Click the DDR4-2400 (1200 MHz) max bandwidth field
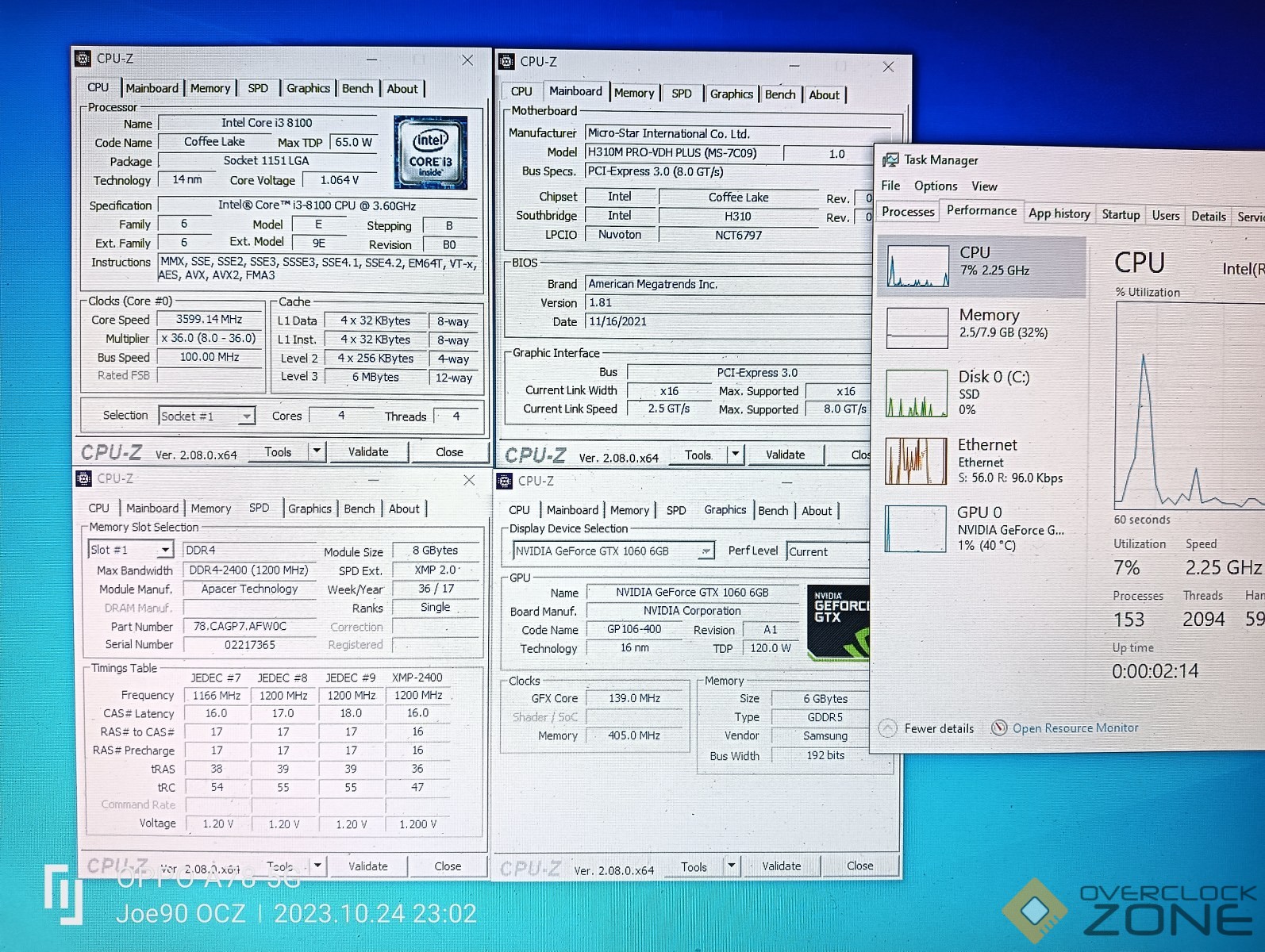 [249, 570]
